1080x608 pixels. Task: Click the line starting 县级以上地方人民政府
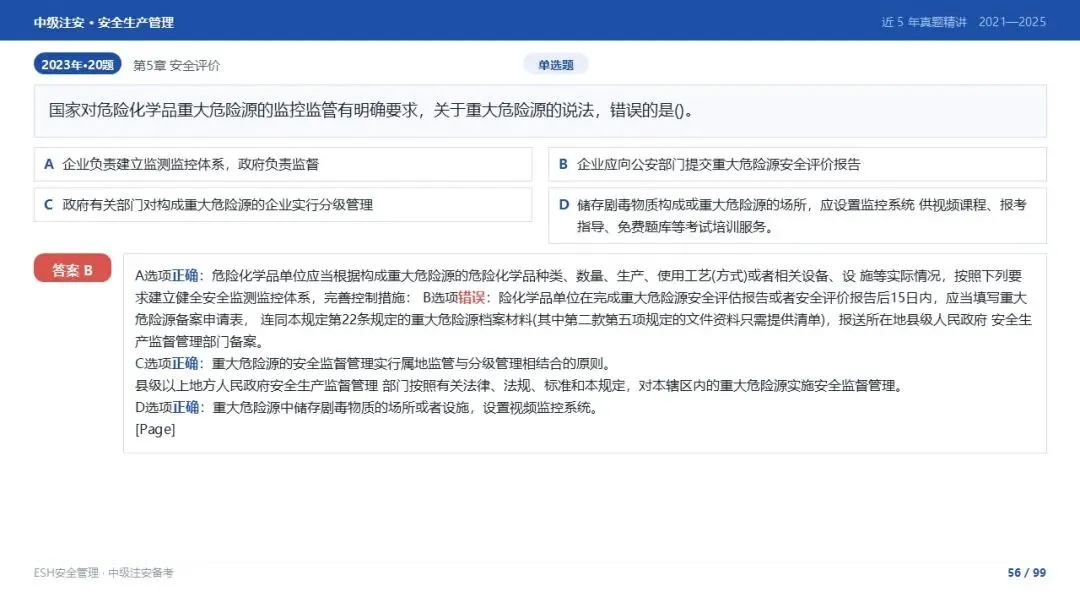519,386
